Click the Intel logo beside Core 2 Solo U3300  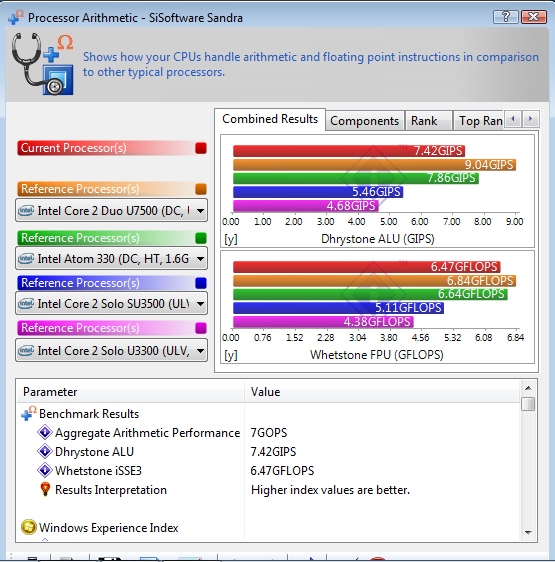pyautogui.click(x=26, y=350)
